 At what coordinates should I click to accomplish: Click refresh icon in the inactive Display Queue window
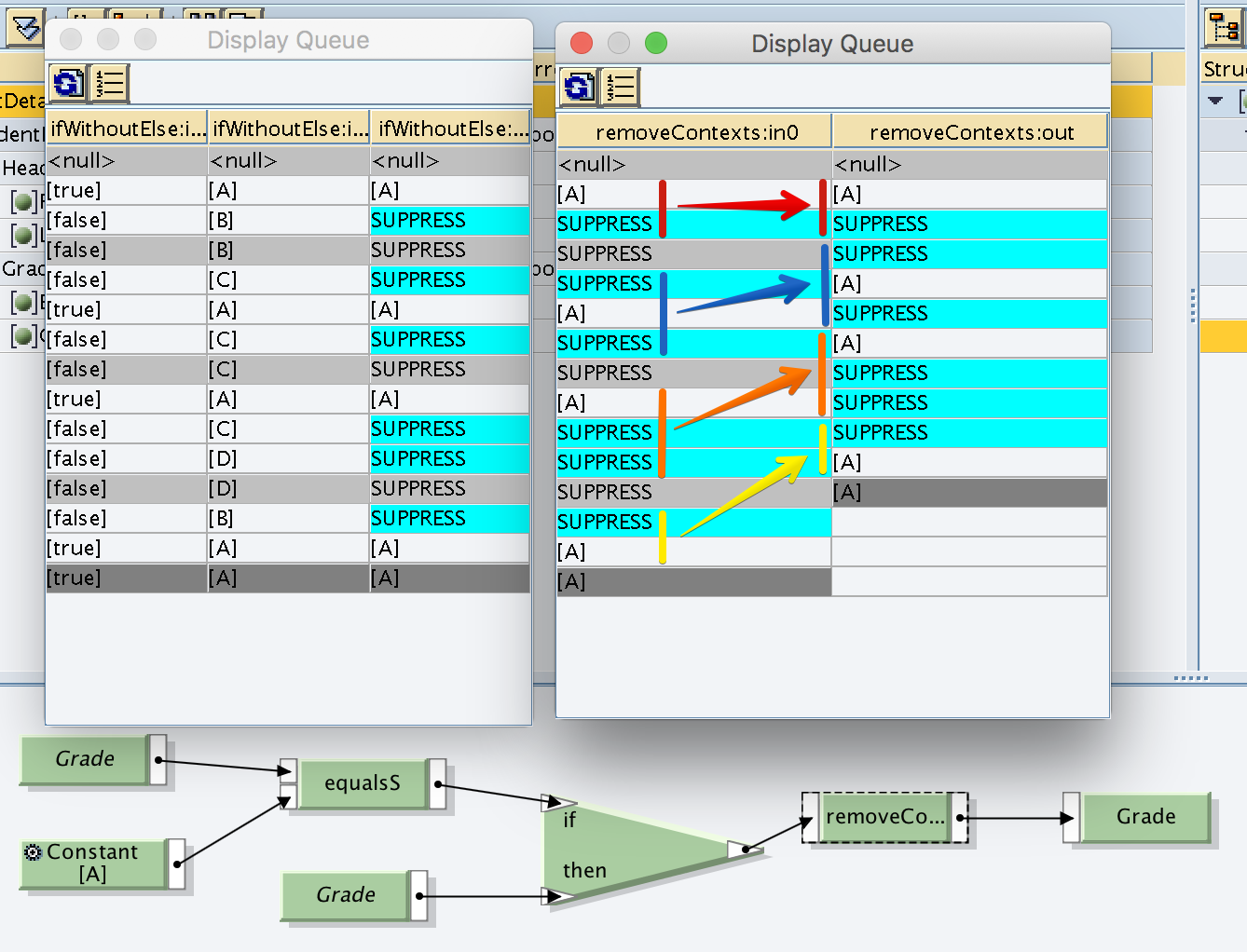coord(67,84)
